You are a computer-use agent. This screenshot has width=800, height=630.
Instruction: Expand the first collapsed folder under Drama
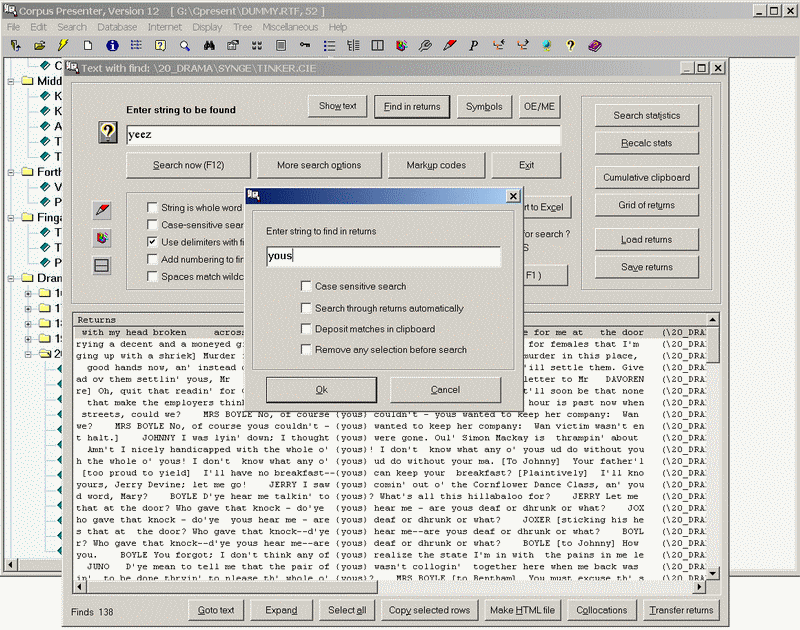pyautogui.click(x=29, y=294)
